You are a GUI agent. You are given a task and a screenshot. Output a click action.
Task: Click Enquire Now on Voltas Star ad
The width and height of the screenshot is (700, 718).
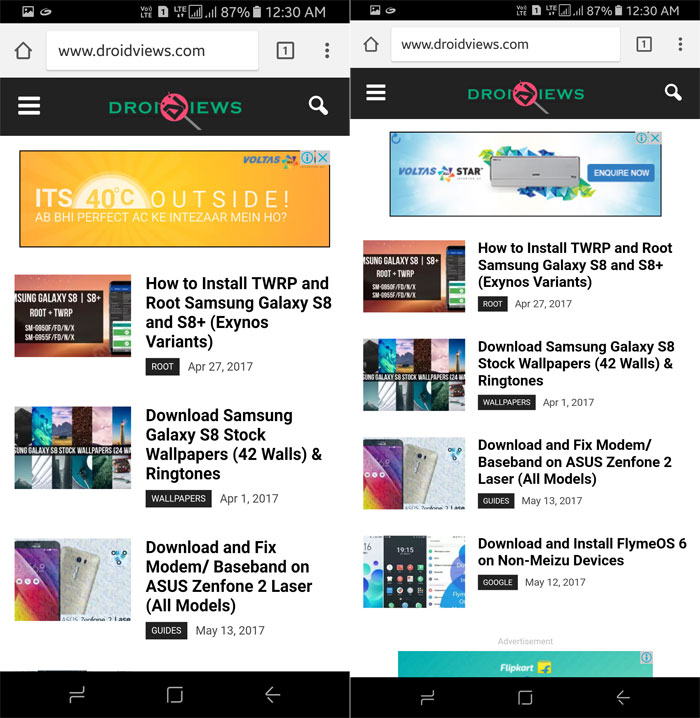(x=621, y=173)
